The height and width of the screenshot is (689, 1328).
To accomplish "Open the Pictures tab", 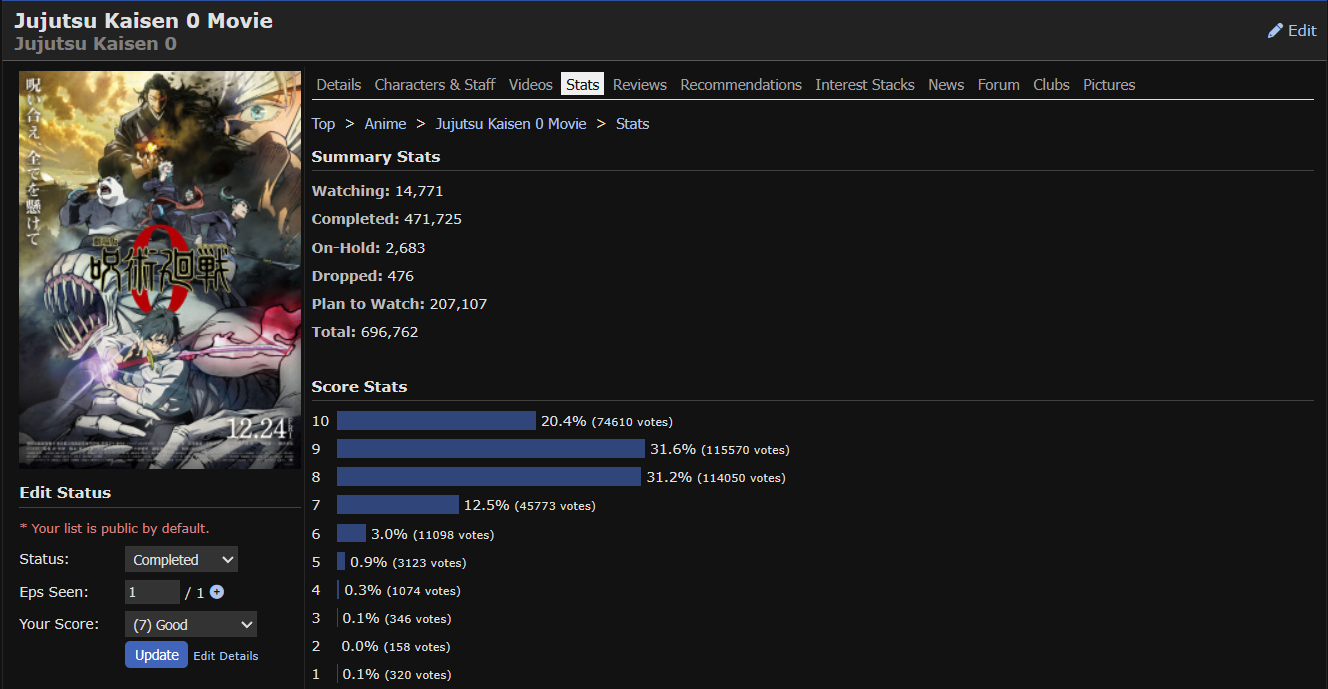I will pos(1109,85).
